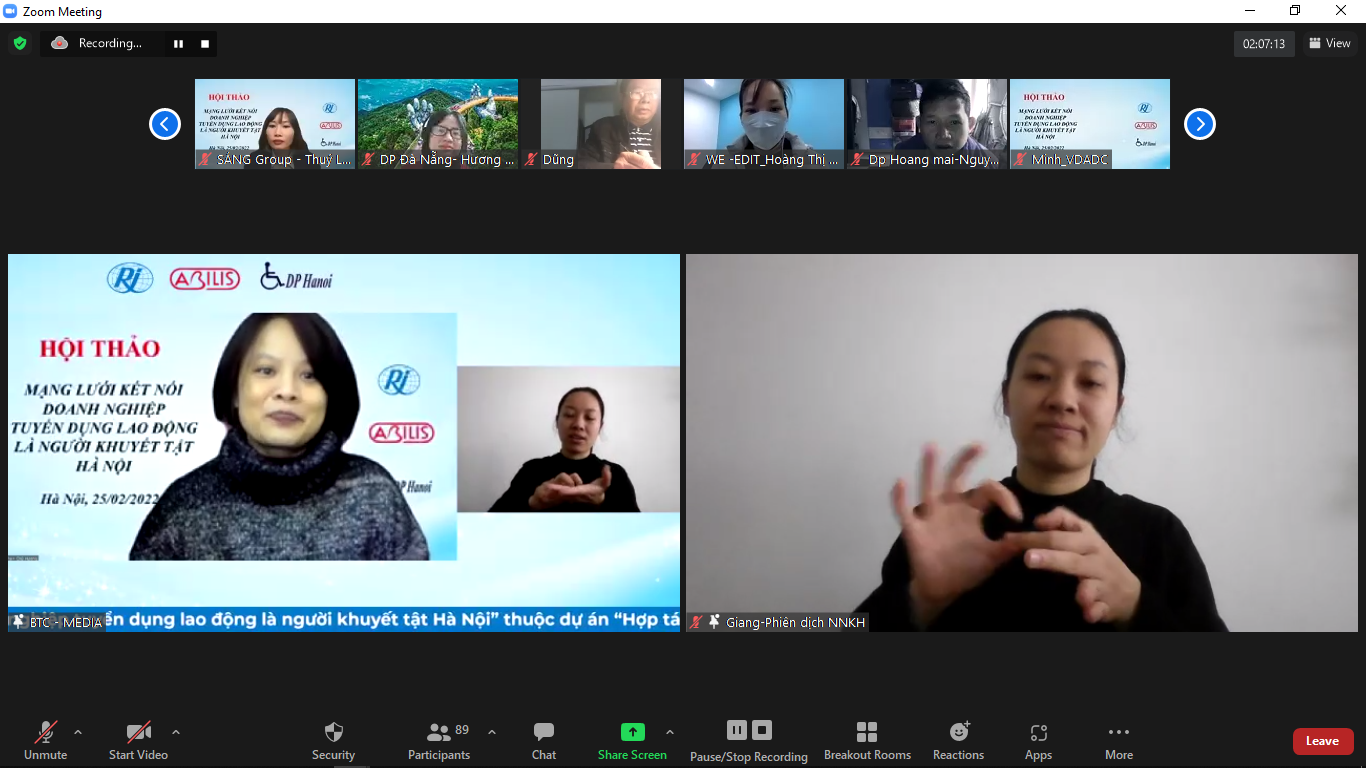Select the Giang-Phiên dịch NNKH video tile

1022,443
